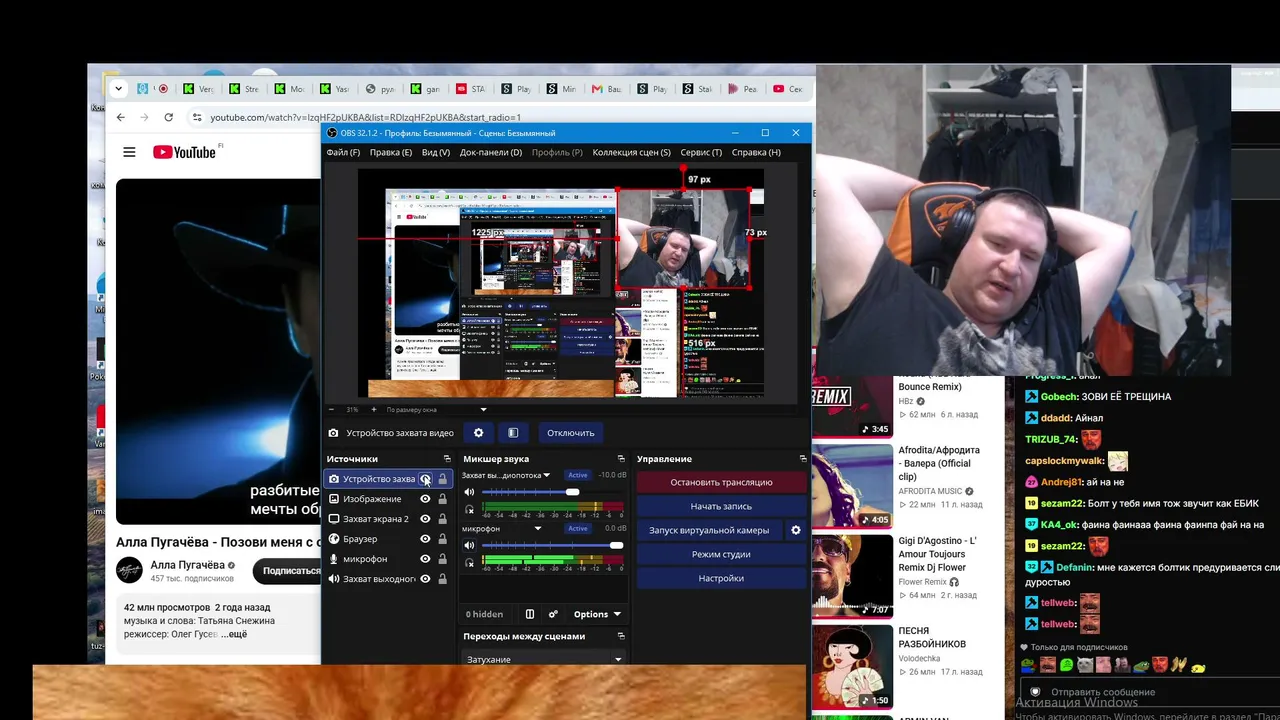This screenshot has width=1280, height=720.
Task: Expand микрофон mixer channel dropdown arrow
Action: click(537, 528)
